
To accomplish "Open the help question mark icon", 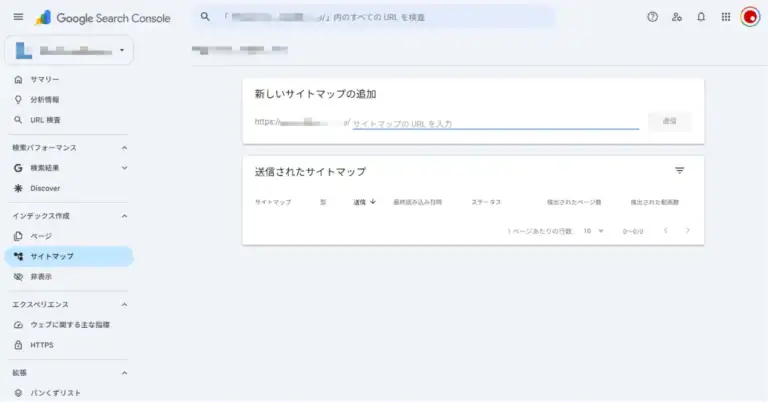I will click(652, 17).
